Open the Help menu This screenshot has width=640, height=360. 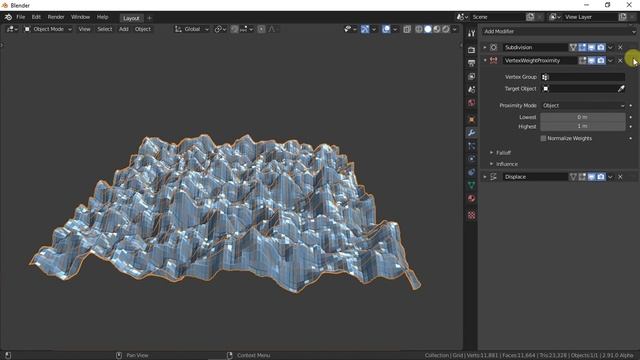[x=102, y=17]
